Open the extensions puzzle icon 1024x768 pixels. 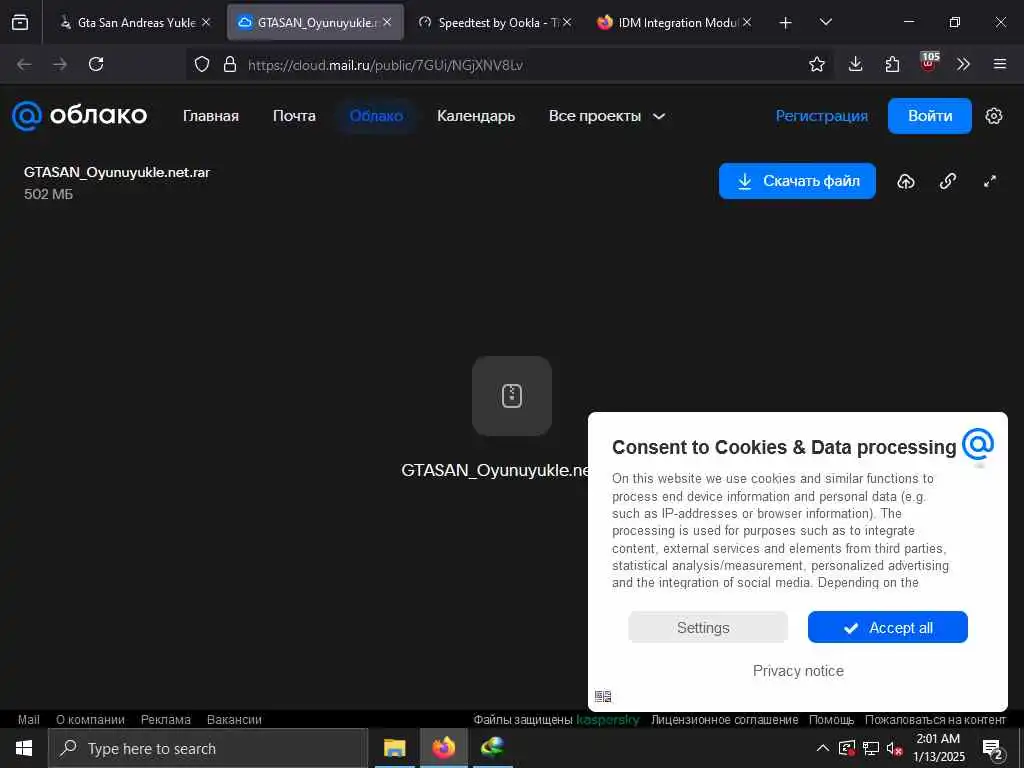tap(892, 64)
